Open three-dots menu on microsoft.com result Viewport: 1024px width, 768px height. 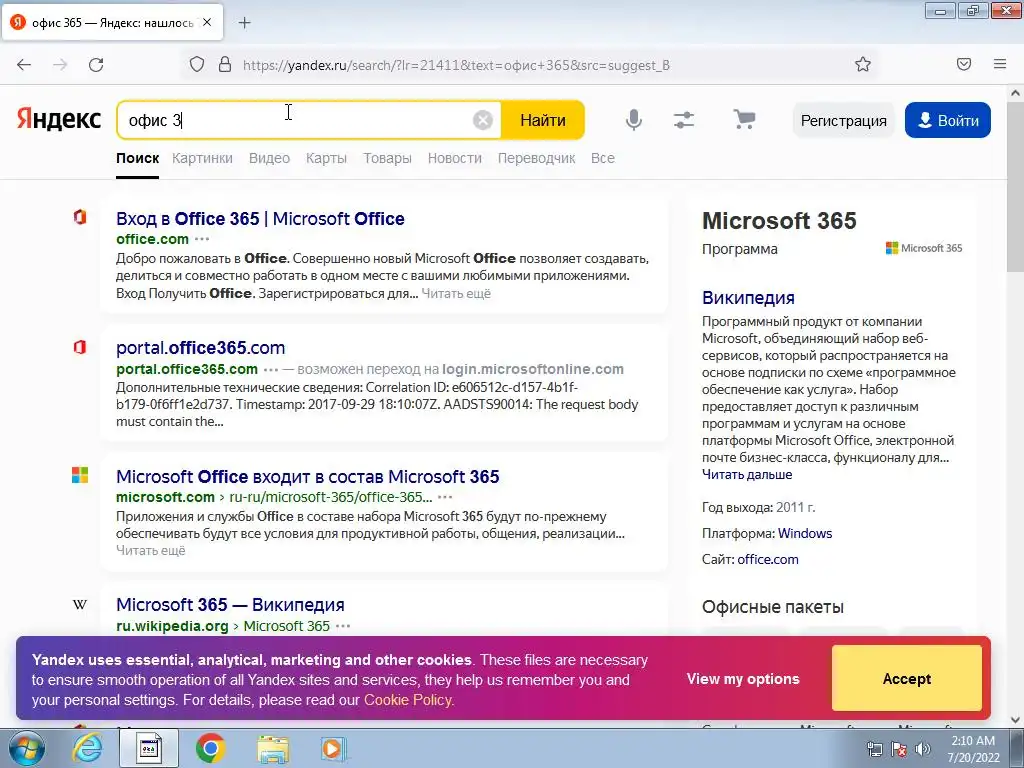(445, 497)
